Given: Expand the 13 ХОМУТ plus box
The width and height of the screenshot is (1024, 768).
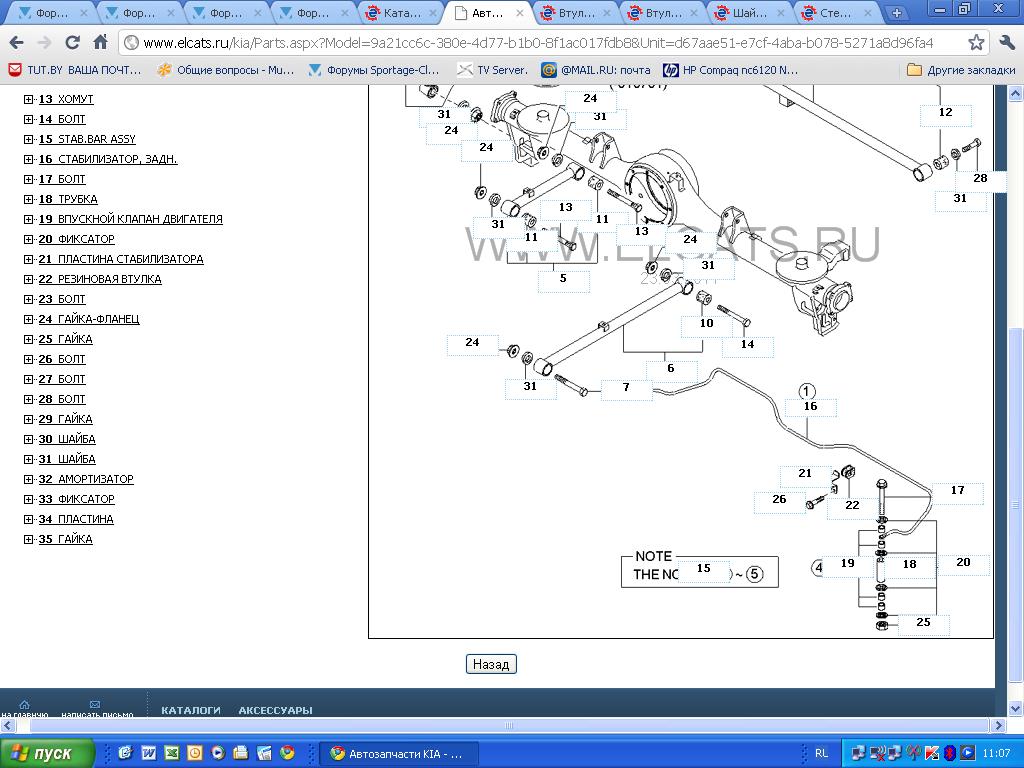Looking at the screenshot, I should click(x=28, y=99).
